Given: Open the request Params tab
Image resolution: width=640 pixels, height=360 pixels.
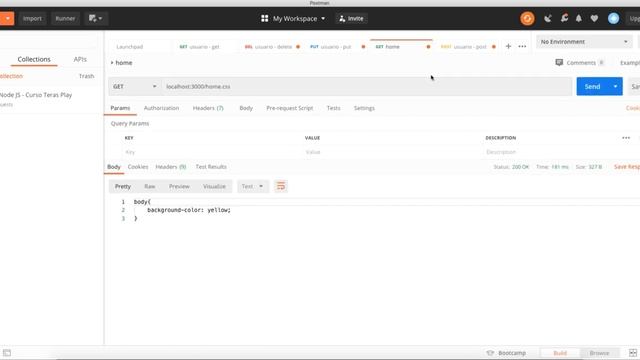Looking at the screenshot, I should 120,108.
